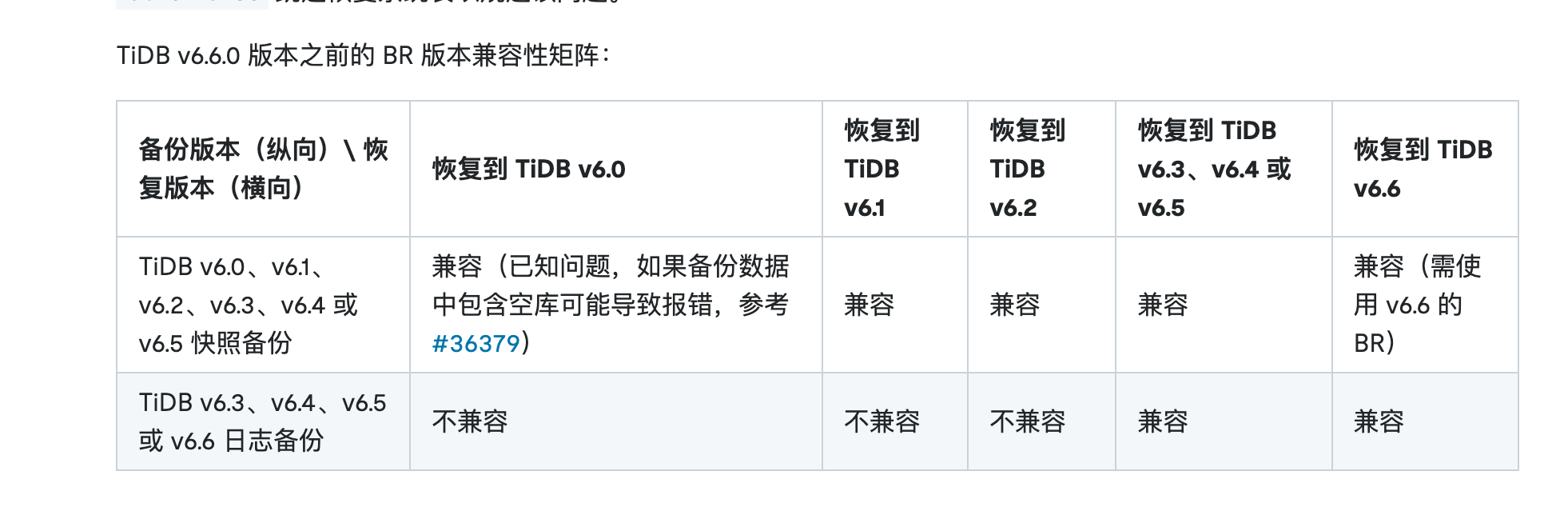Click the 备份版本（纵向）\ 恢复版本（横向） header cell
Viewport: 1568px width, 507px height.
263,169
